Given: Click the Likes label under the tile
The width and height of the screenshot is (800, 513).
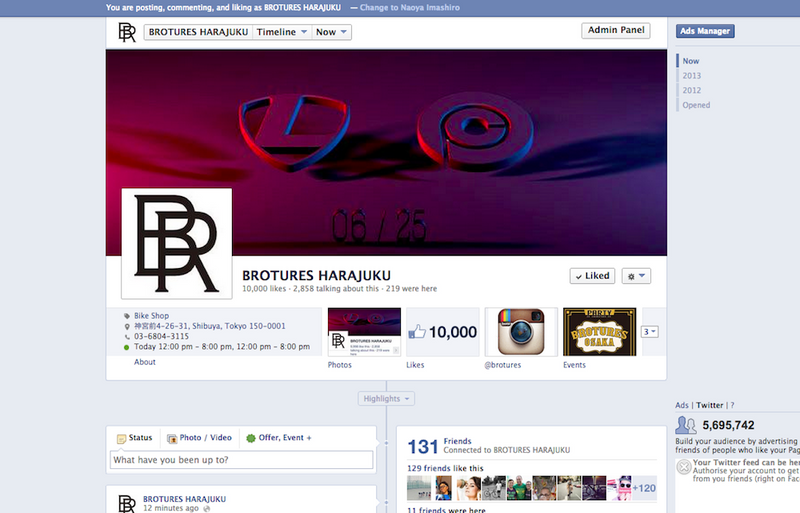Looking at the screenshot, I should pyautogui.click(x=415, y=365).
